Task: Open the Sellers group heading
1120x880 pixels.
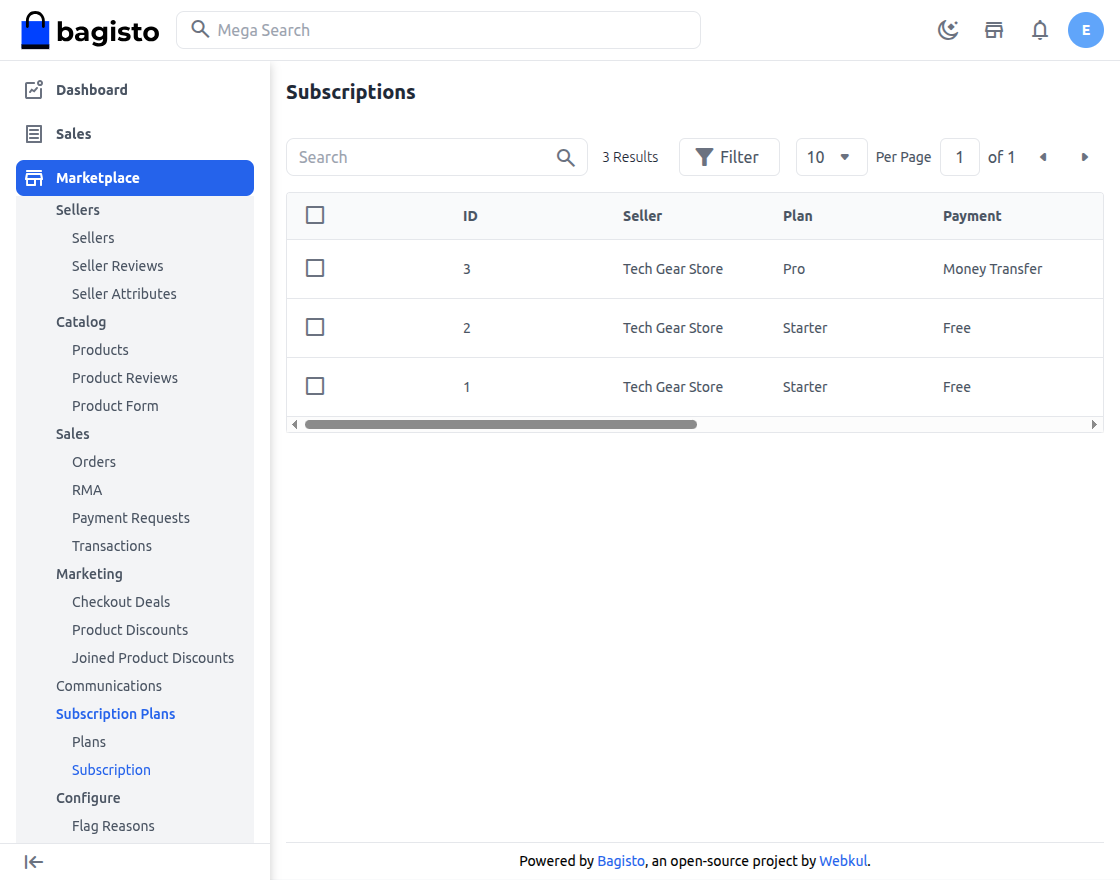Action: click(x=78, y=210)
